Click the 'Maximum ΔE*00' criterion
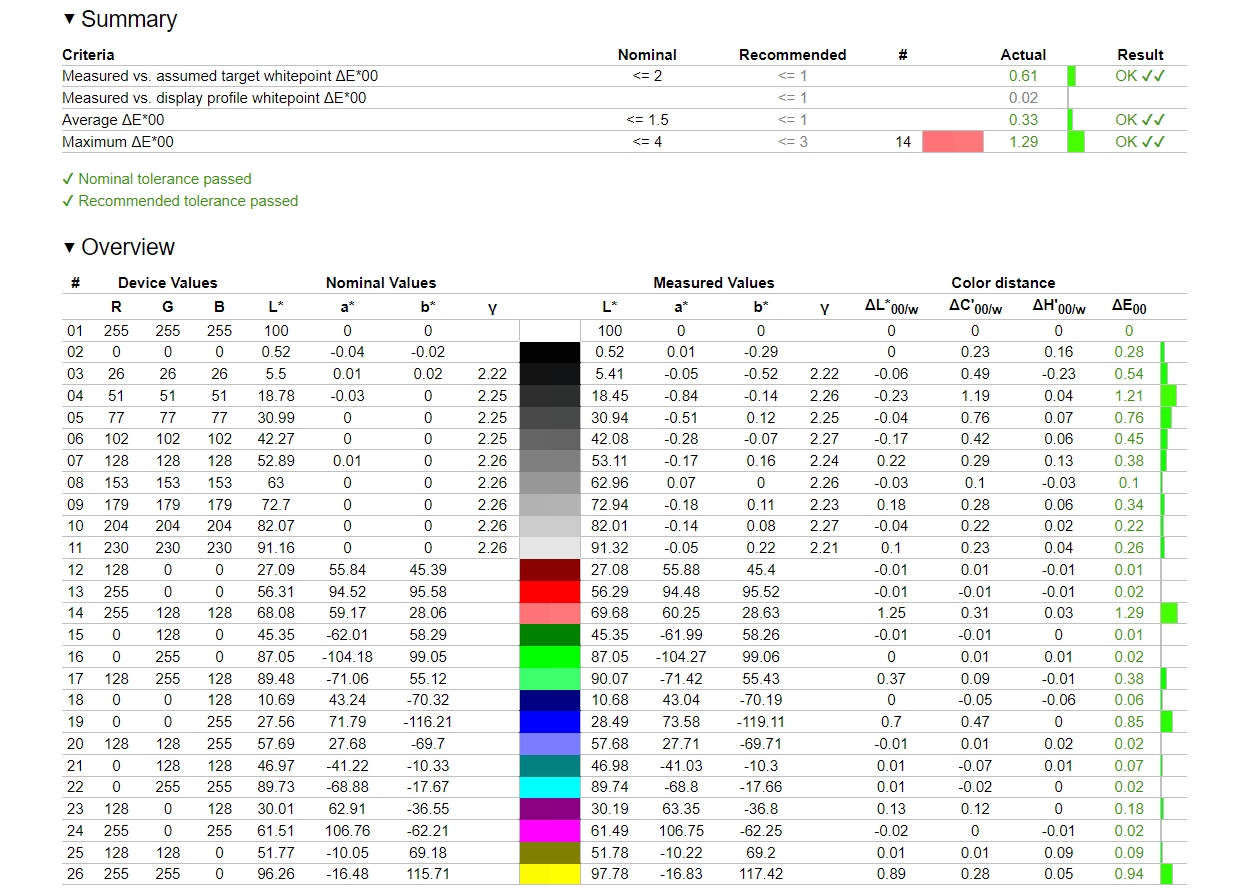The width and height of the screenshot is (1255, 896). 118,142
